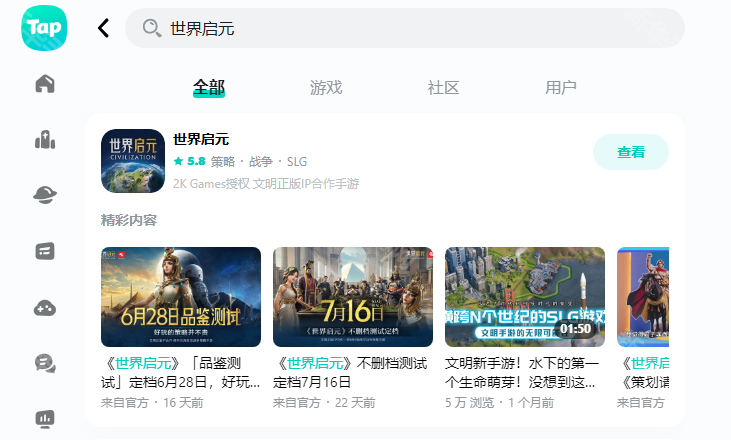Click 来自官方 · 22 天前 label
Viewport: 731px width, 440px height.
324,403
